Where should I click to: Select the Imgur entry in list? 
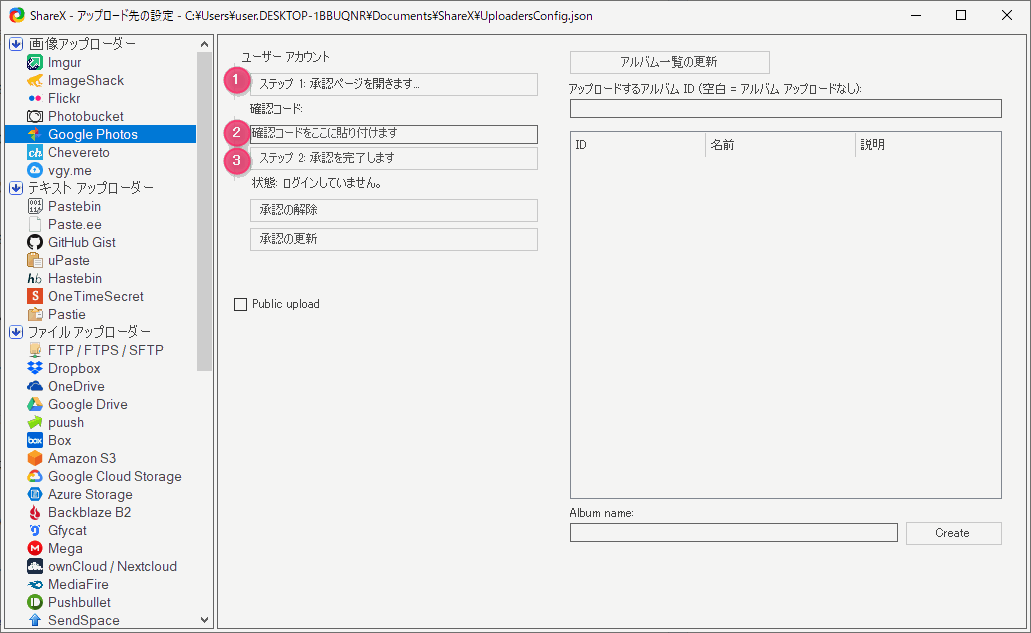tap(64, 62)
